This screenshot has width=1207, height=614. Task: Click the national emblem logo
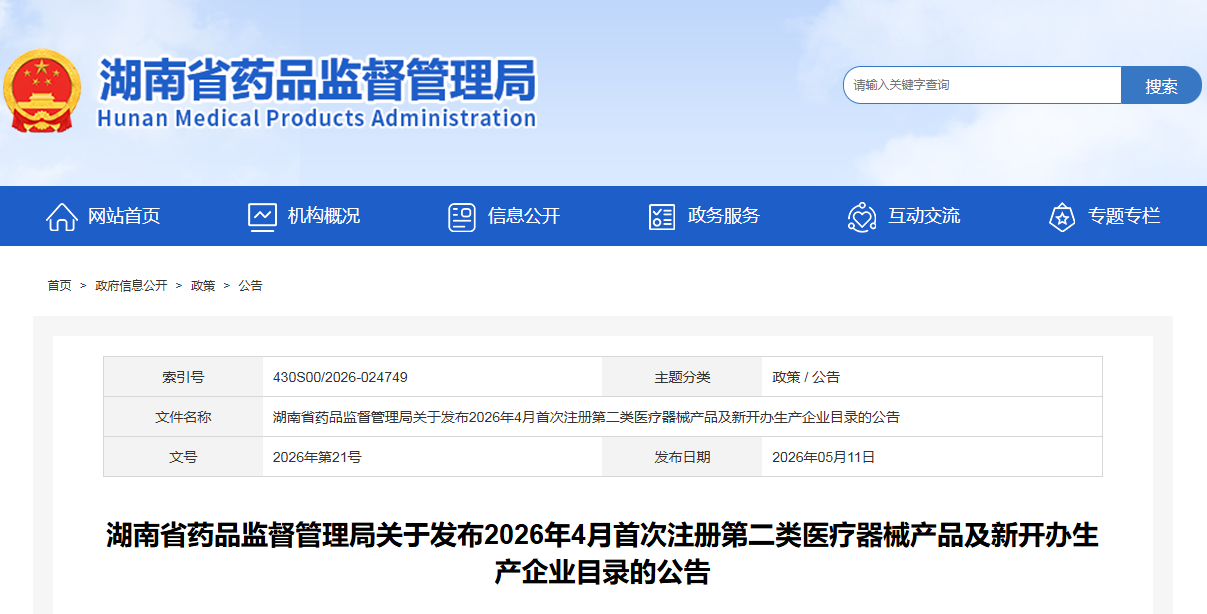(42, 91)
